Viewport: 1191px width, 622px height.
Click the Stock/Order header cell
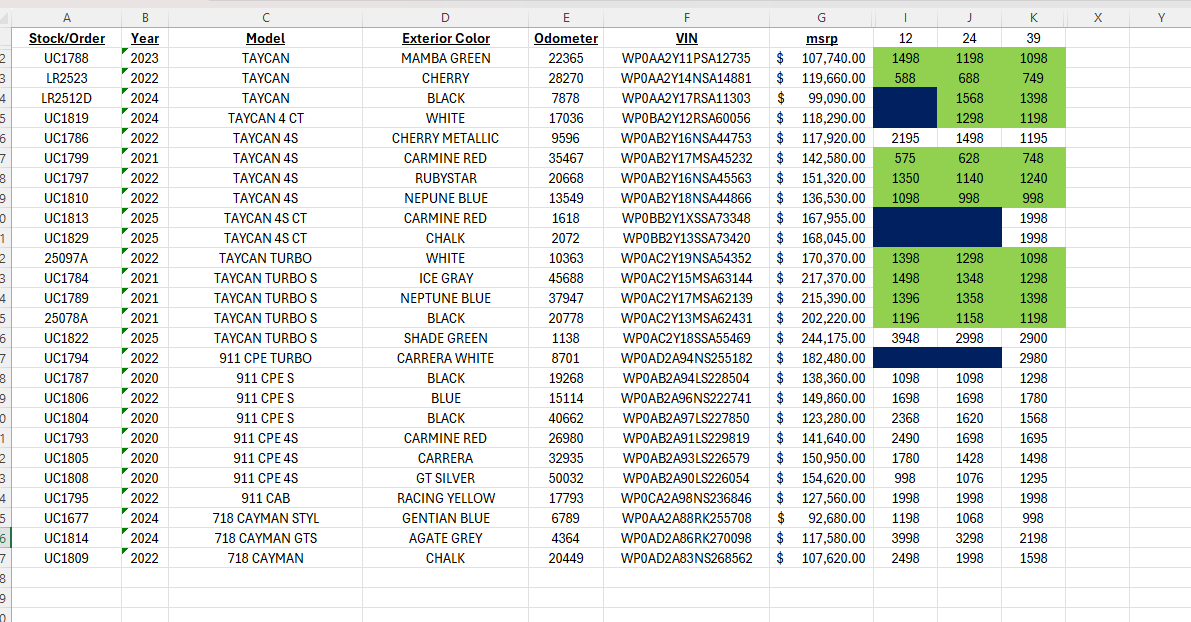(67, 38)
